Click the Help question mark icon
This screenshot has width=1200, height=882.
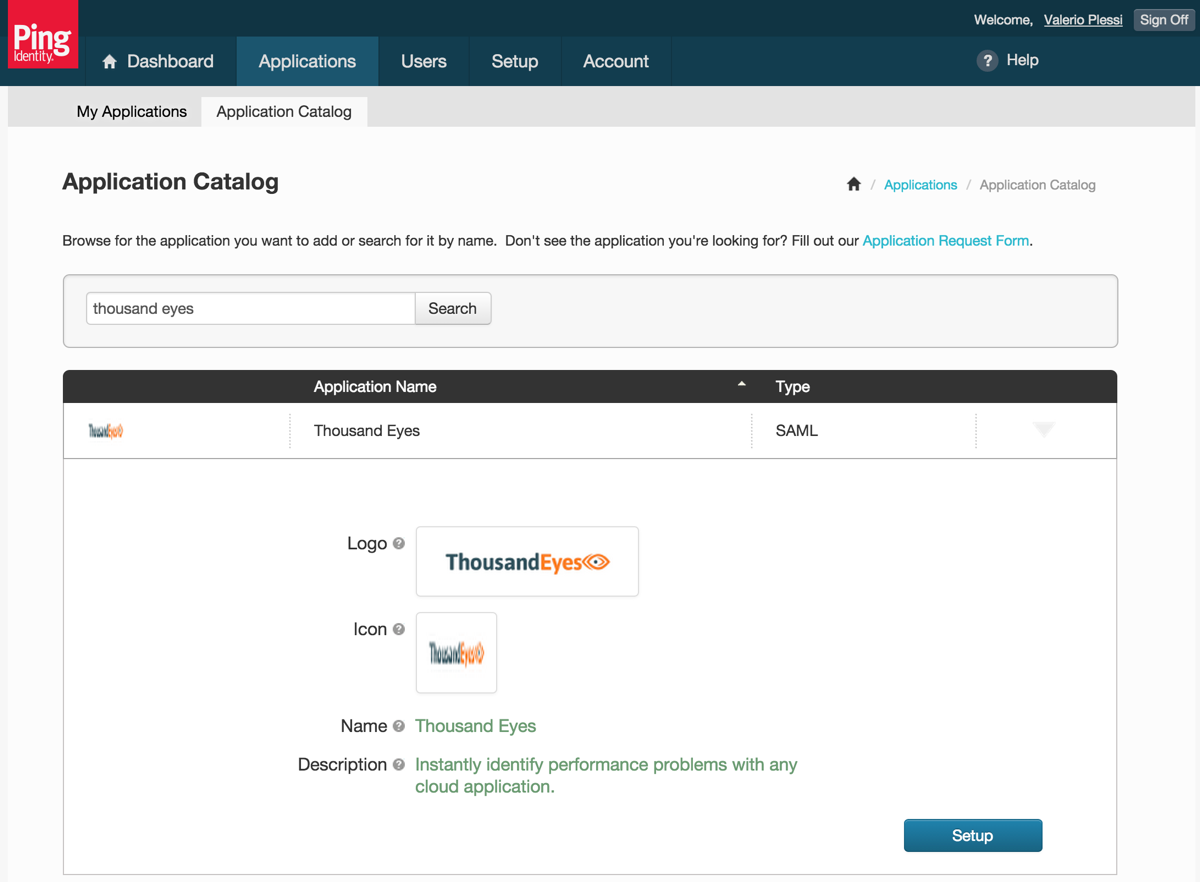[x=987, y=60]
